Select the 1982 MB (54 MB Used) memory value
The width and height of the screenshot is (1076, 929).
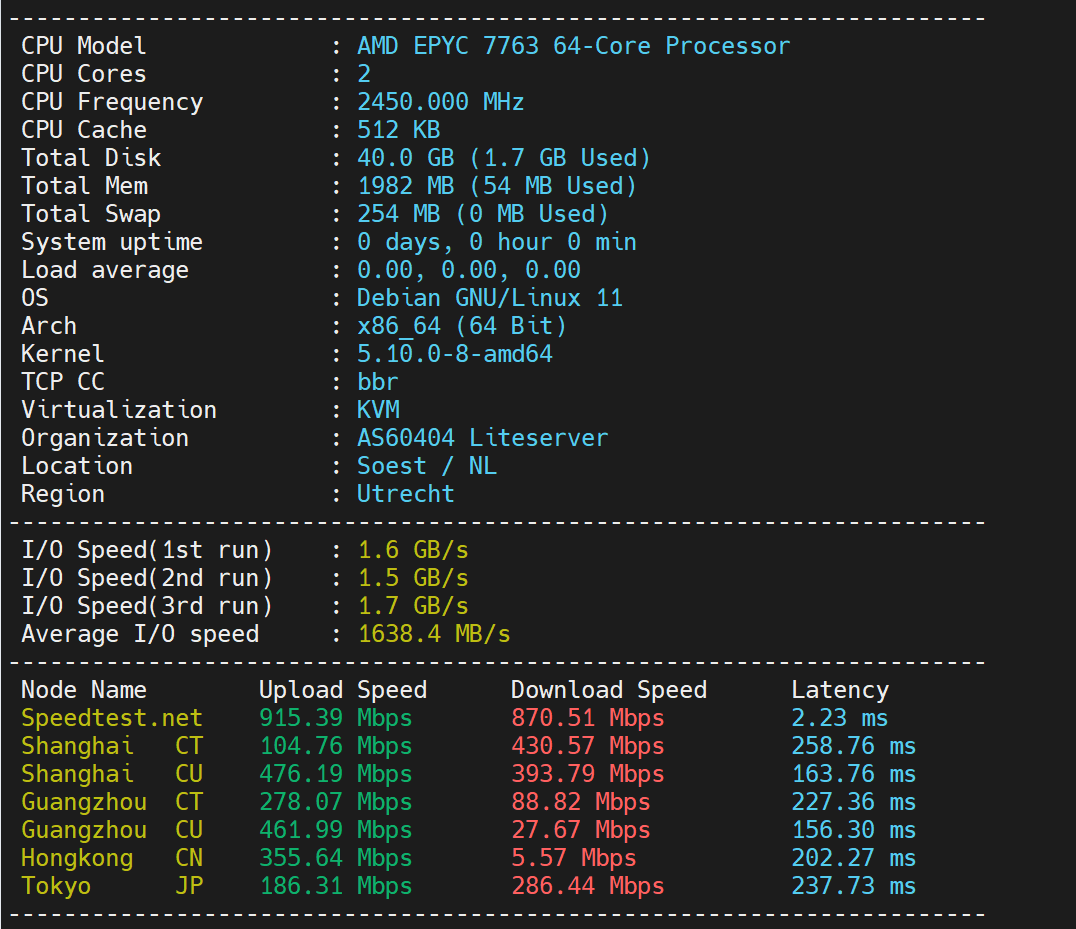click(x=497, y=187)
